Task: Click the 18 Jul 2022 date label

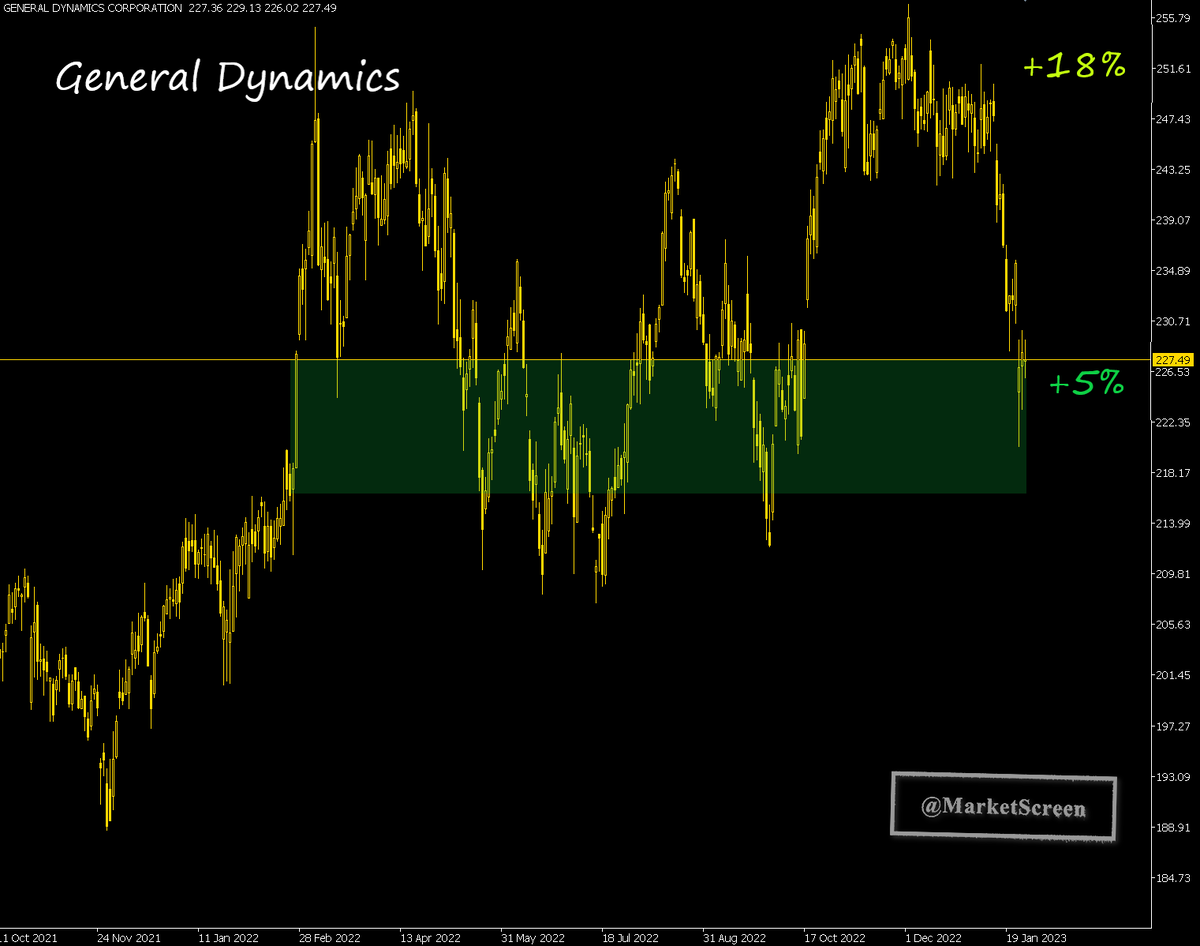Action: (632, 939)
